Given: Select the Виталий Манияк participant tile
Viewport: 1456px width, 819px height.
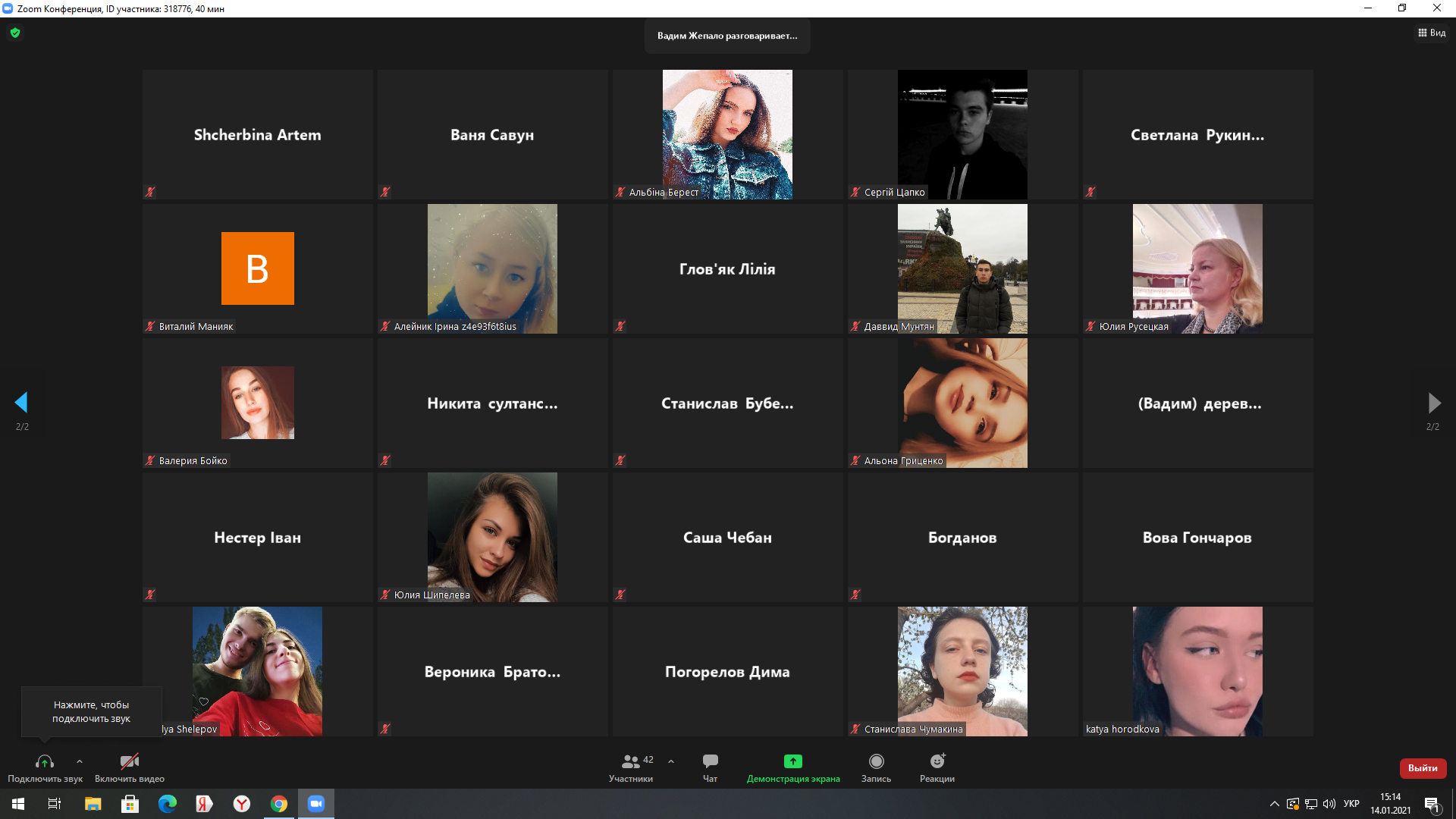Looking at the screenshot, I should (x=257, y=268).
